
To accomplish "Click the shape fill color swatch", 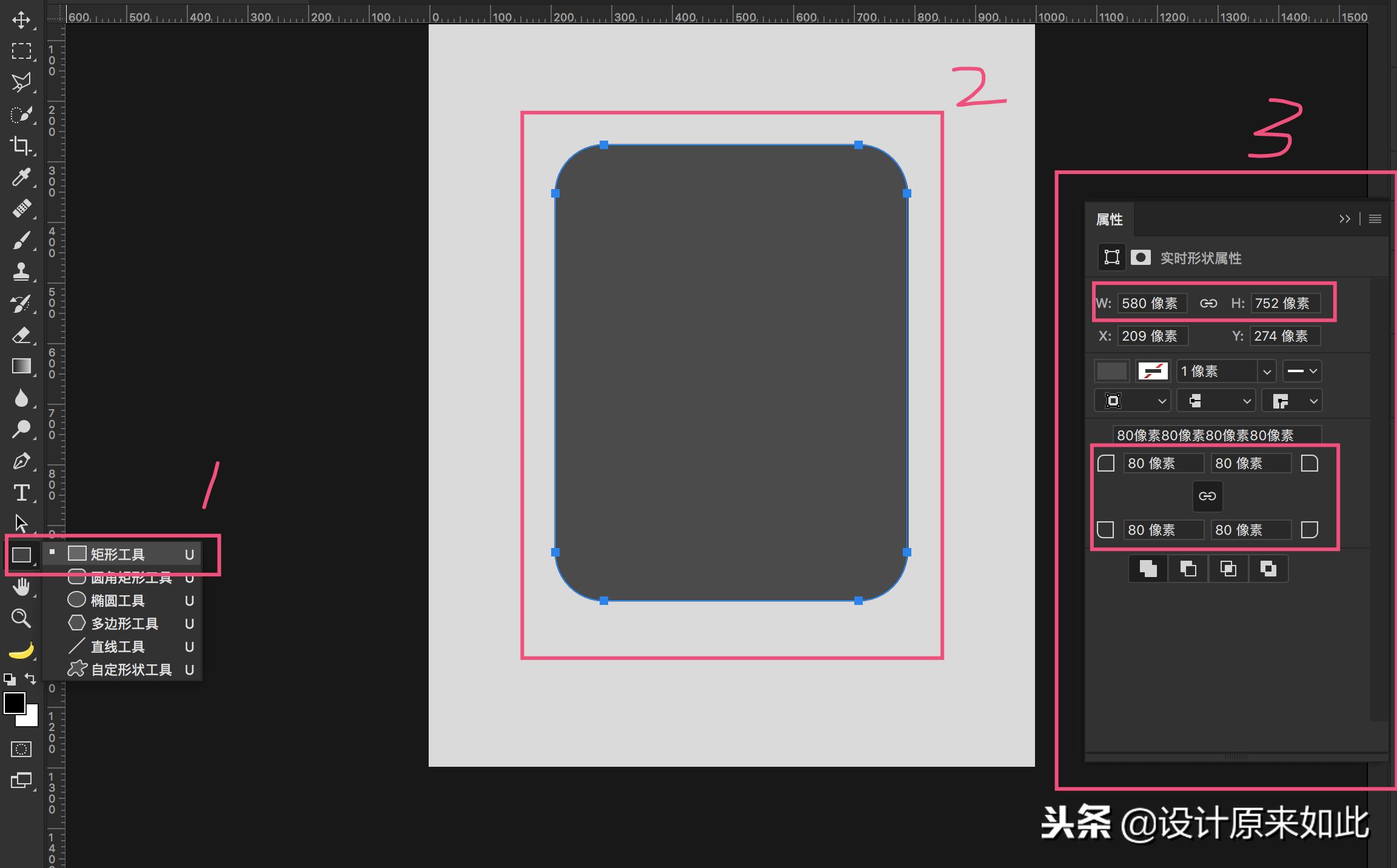I will point(1111,370).
